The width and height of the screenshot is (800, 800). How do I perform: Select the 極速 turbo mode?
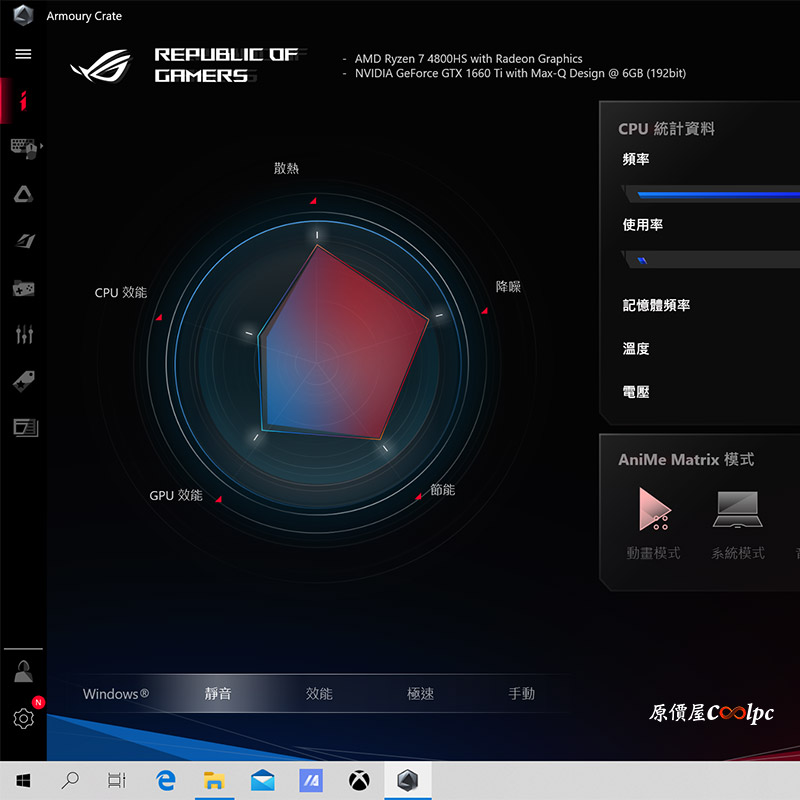(x=420, y=694)
